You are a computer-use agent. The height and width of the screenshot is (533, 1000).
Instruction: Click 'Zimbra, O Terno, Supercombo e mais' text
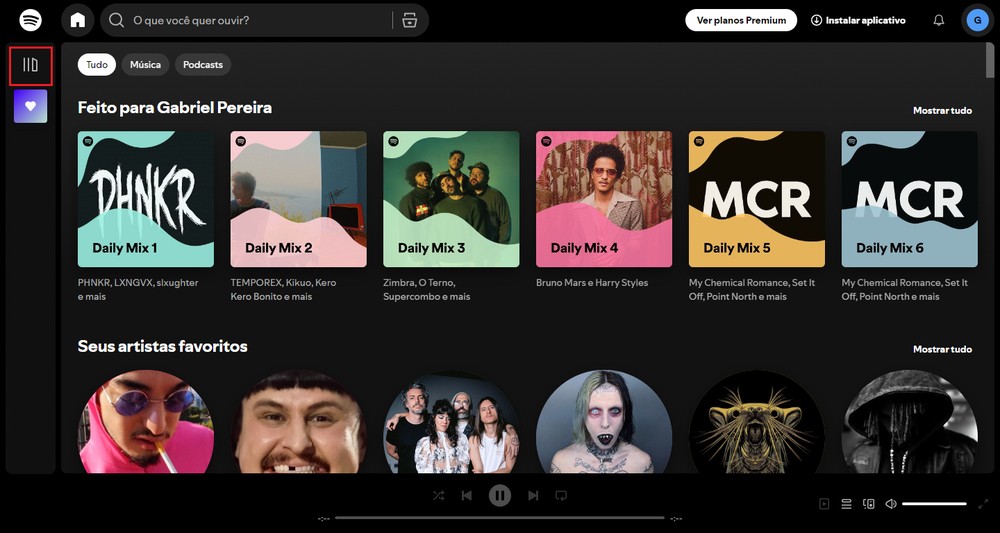click(x=427, y=289)
